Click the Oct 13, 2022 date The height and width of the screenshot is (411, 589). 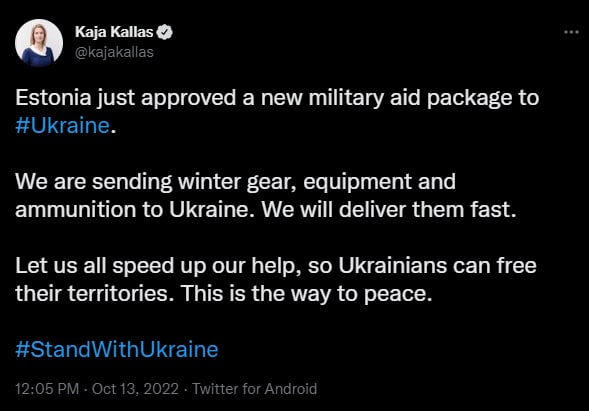[x=135, y=389]
